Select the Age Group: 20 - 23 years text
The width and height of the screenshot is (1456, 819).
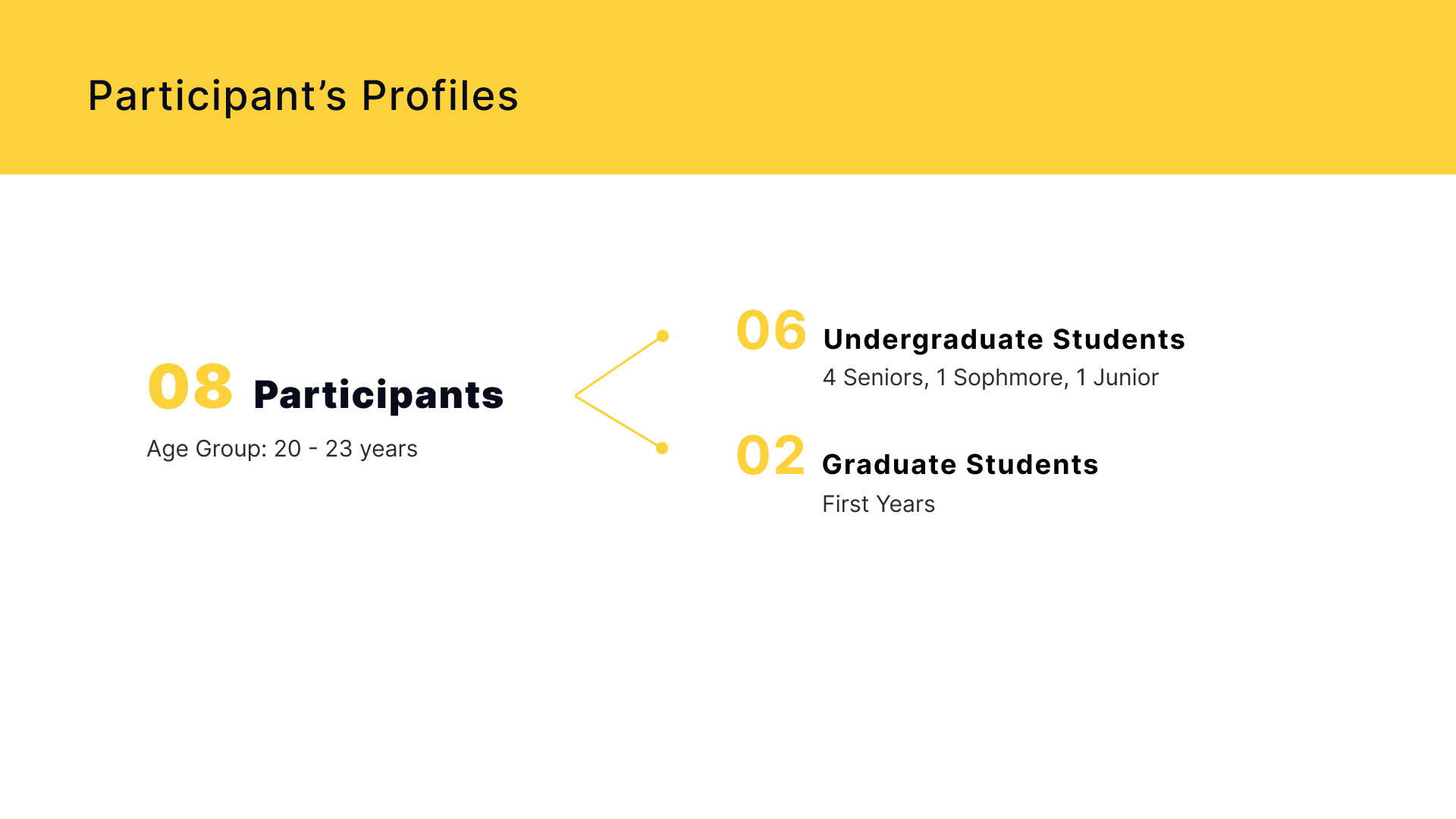click(x=282, y=449)
